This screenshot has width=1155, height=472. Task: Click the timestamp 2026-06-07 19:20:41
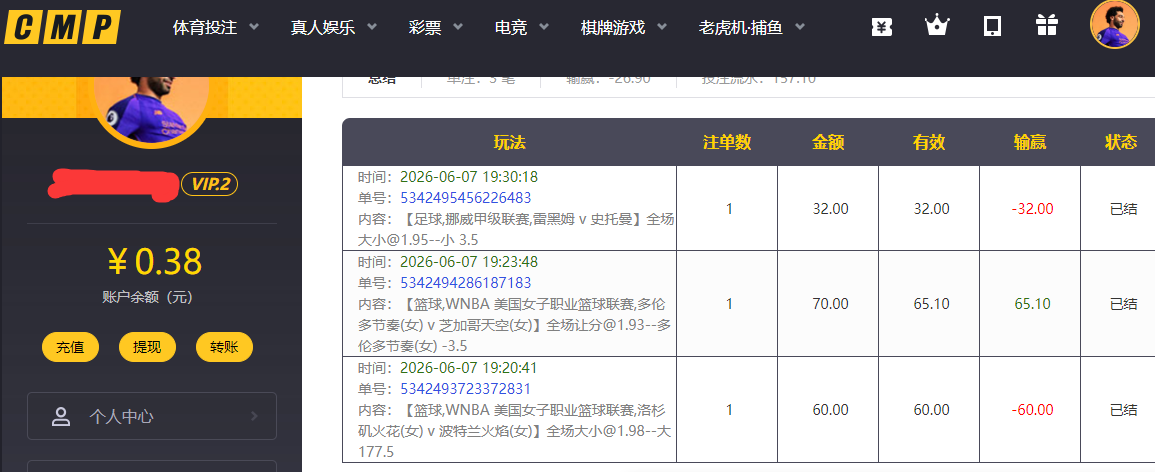468,367
